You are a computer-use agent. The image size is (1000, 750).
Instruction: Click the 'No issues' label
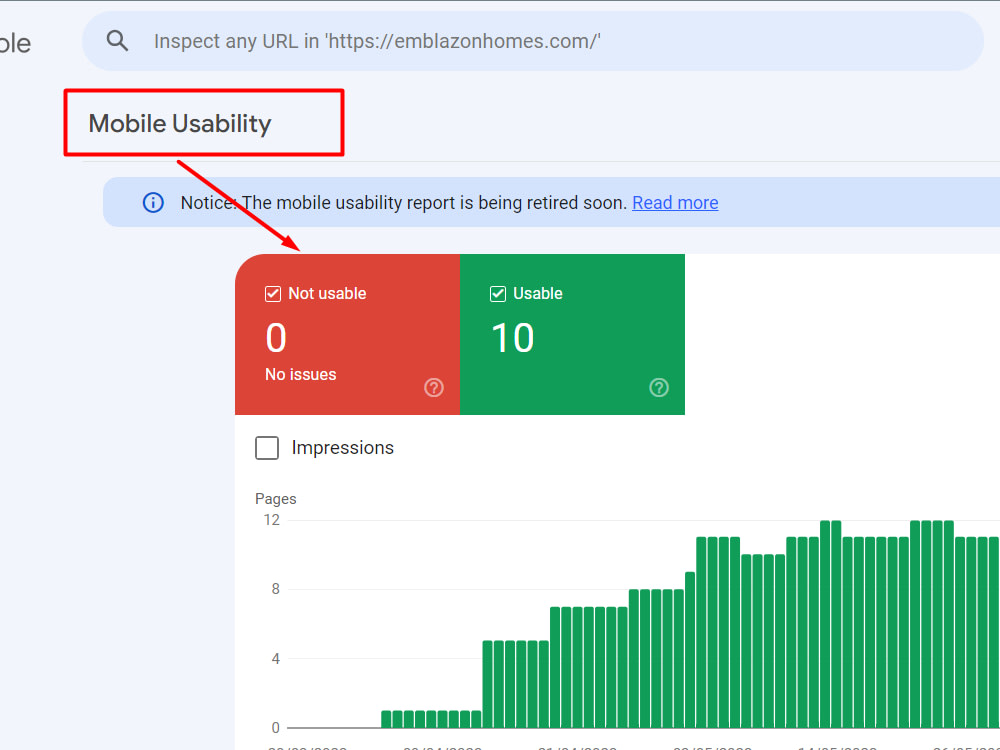pos(300,374)
